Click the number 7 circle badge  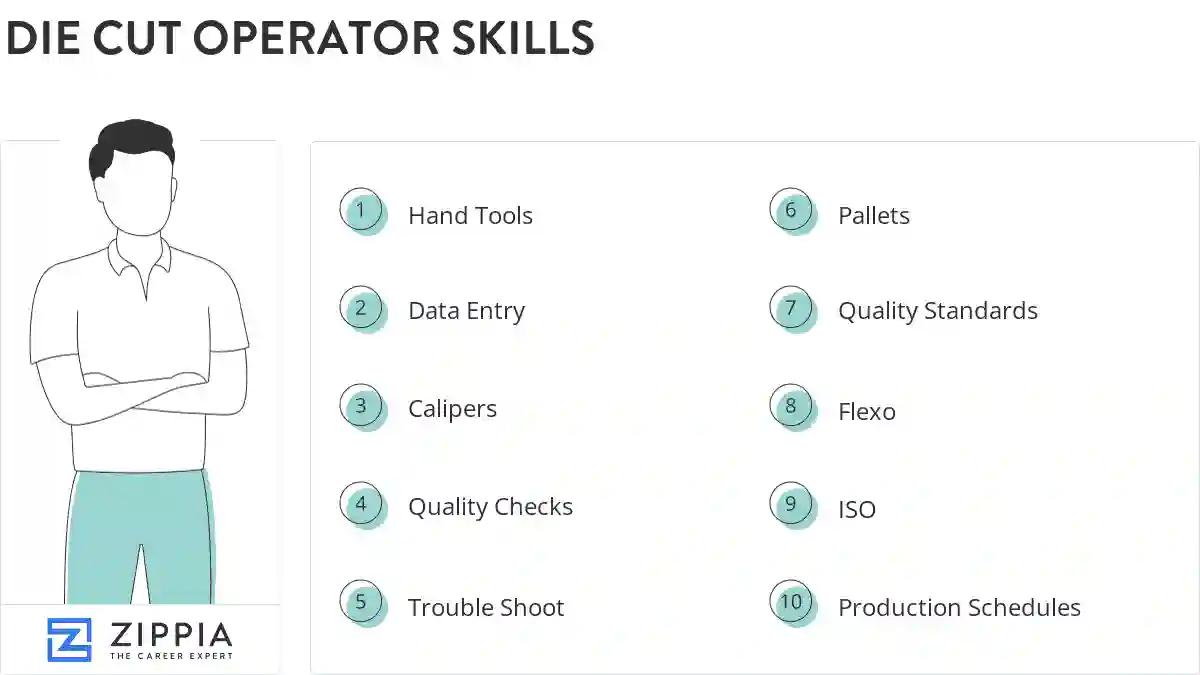(791, 308)
